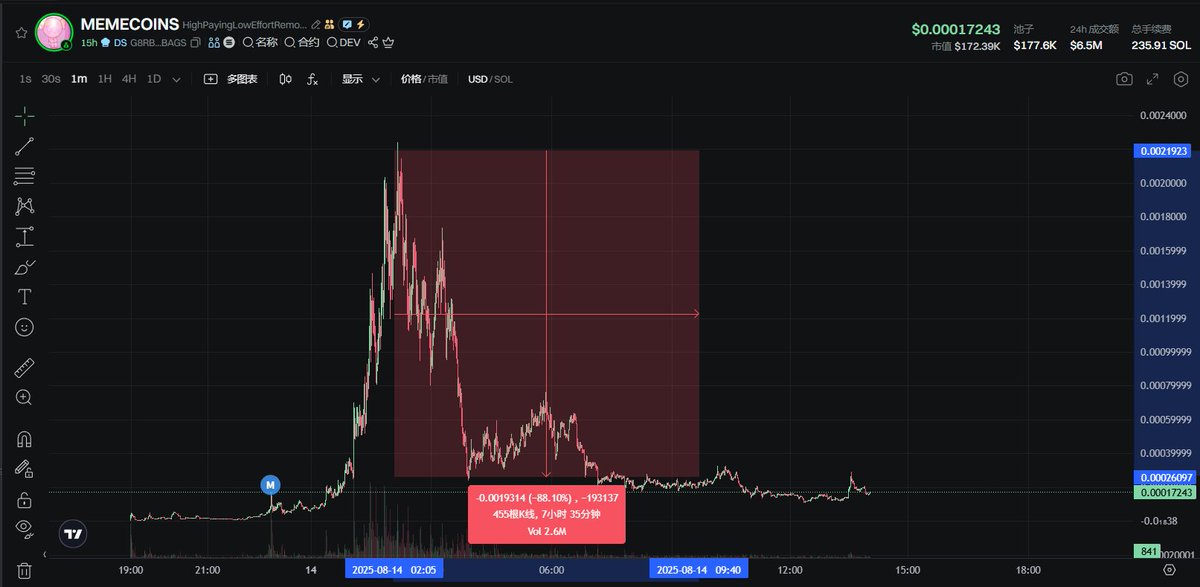Viewport: 1200px width, 587px height.
Task: Pick the text annotation tool
Action: click(x=25, y=297)
